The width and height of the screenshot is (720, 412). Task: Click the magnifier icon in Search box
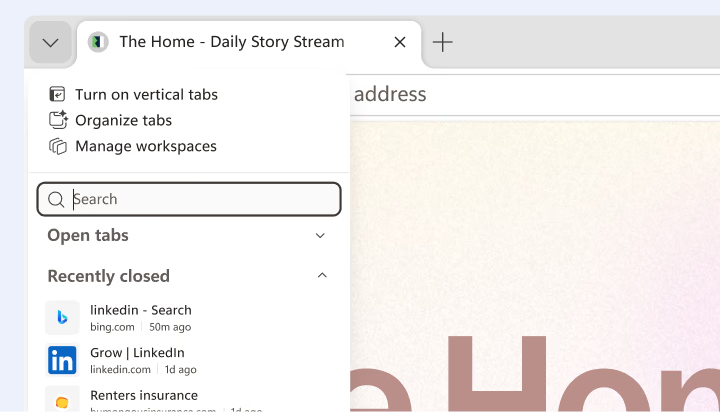coord(56,199)
